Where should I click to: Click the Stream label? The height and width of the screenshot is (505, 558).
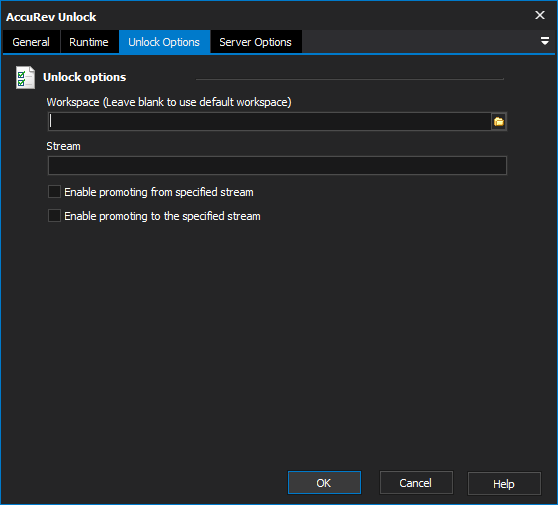(64, 146)
